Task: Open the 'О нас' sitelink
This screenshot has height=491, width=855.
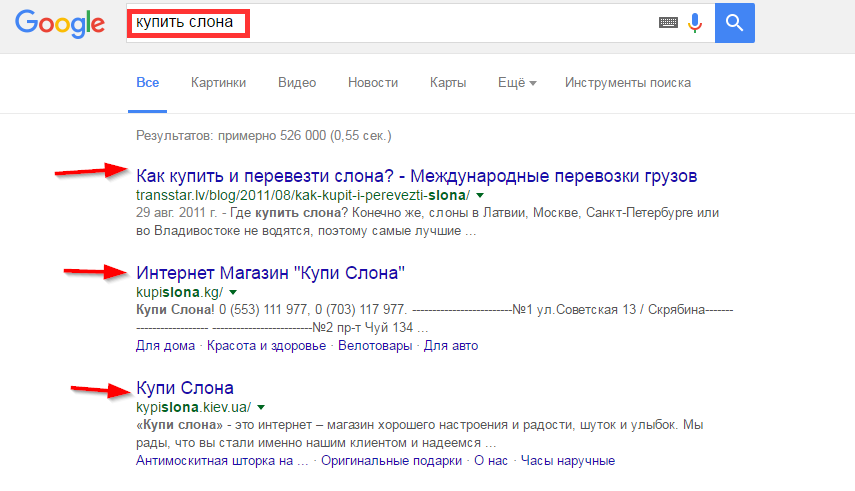Action: 491,461
